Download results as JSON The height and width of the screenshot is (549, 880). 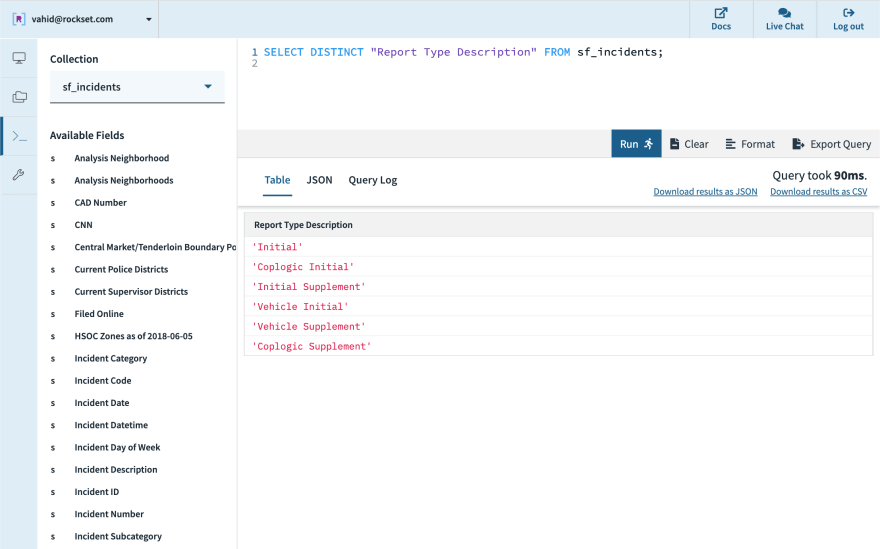click(705, 191)
